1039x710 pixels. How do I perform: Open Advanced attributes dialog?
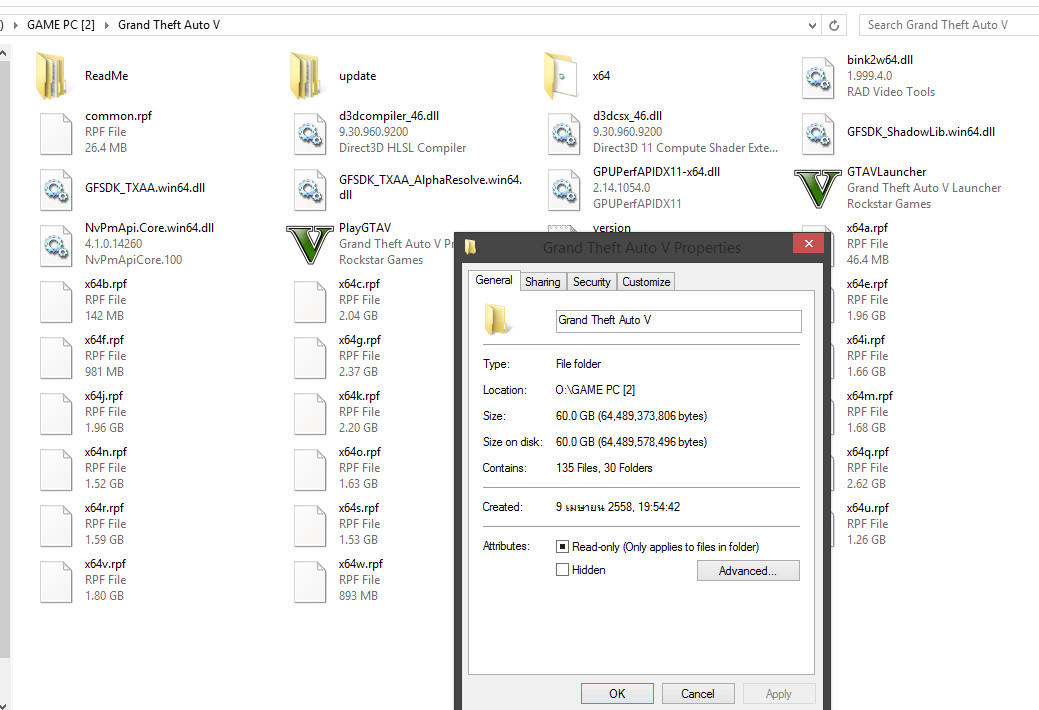coord(748,571)
